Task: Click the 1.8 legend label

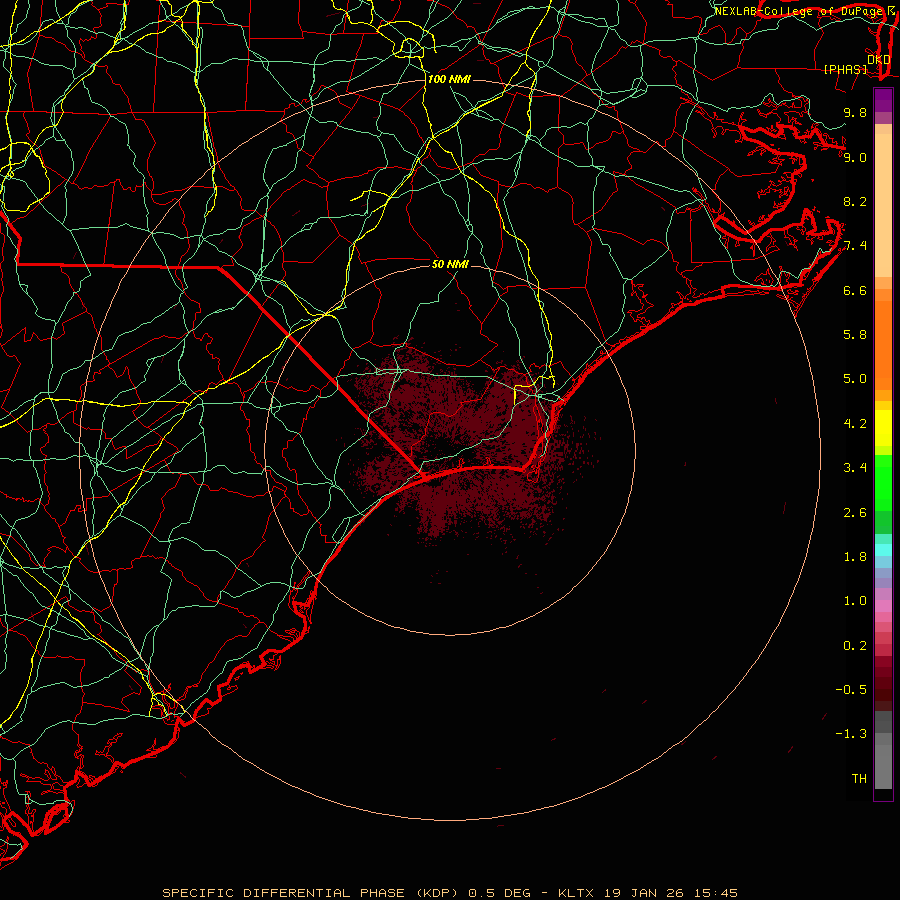Action: (x=855, y=557)
